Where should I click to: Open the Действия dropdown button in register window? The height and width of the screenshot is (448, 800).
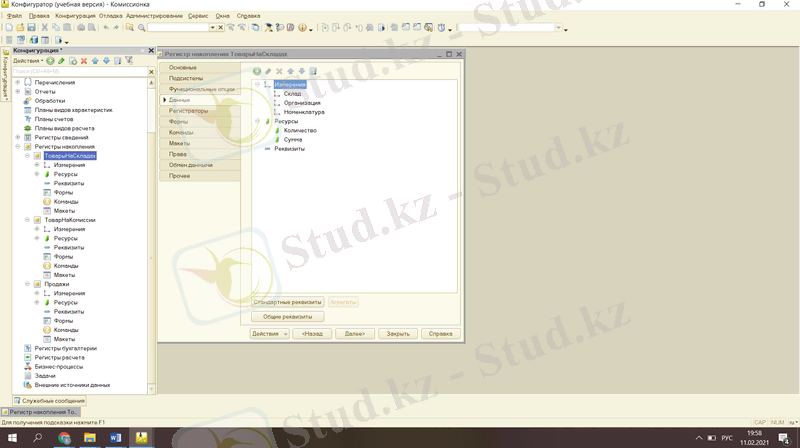[269, 334]
